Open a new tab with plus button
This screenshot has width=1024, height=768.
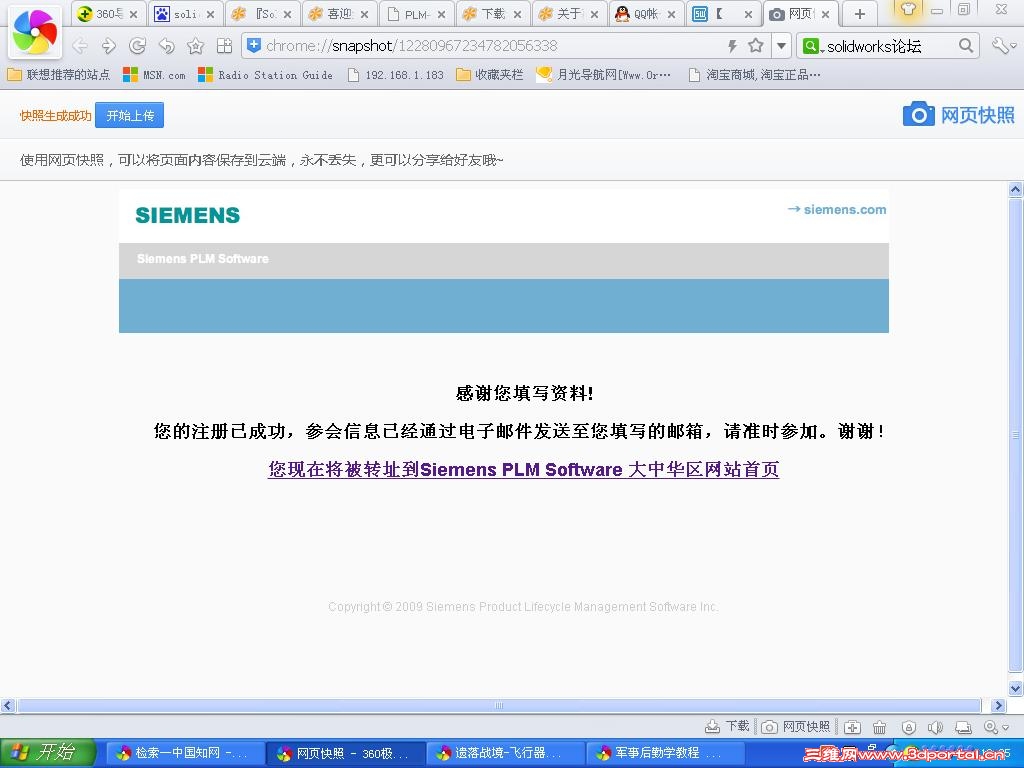860,14
